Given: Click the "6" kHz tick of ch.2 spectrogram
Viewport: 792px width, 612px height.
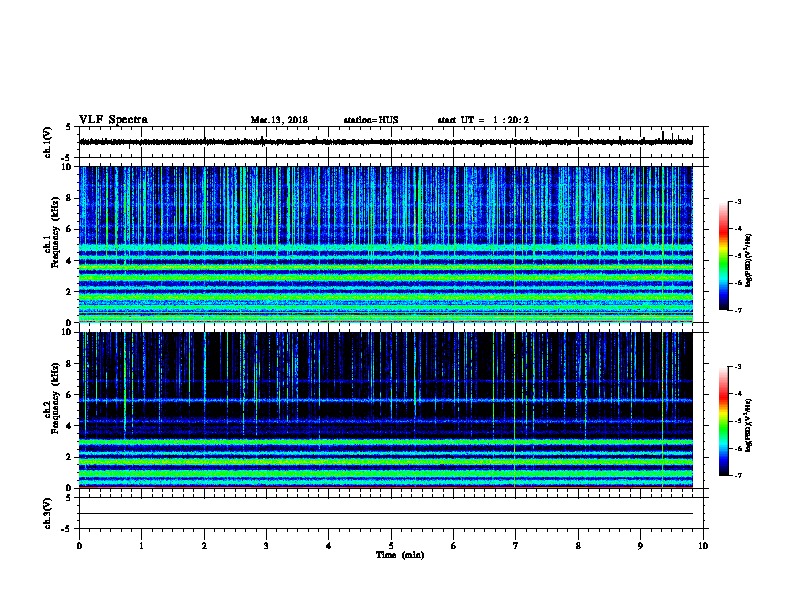Looking at the screenshot, I should [70, 395].
